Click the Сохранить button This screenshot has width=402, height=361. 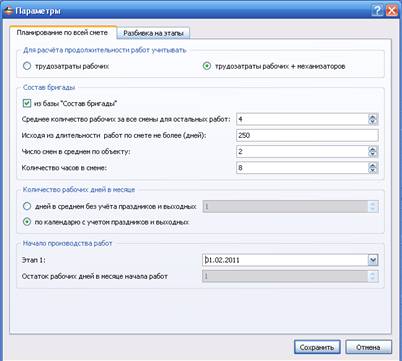point(317,347)
